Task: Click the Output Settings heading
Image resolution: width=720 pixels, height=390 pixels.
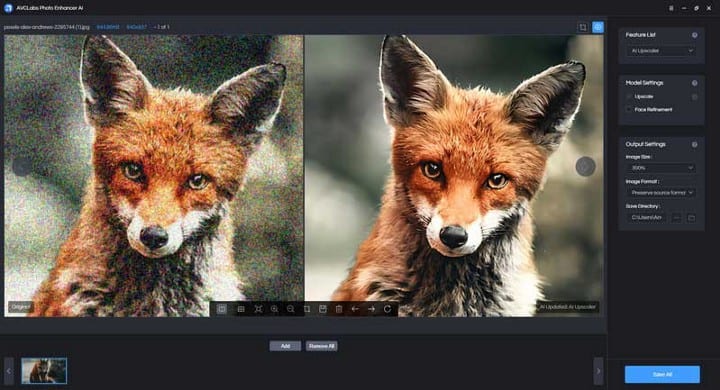Action: click(x=645, y=144)
